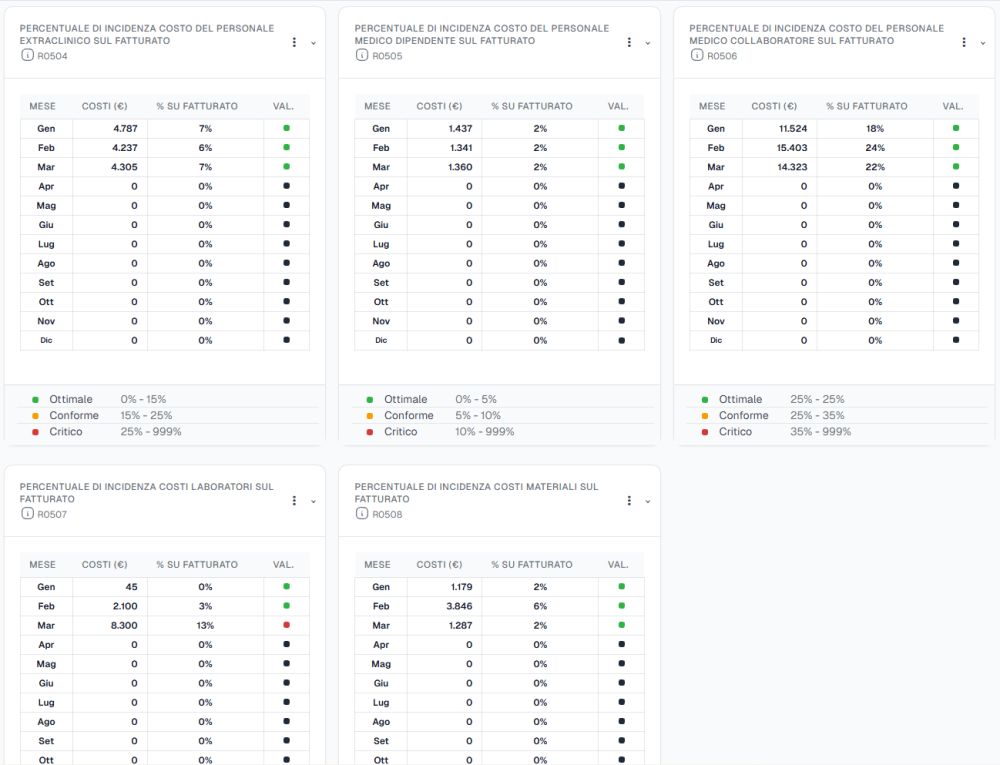Click the % SU FATTURATO header in R0504

pos(197,106)
